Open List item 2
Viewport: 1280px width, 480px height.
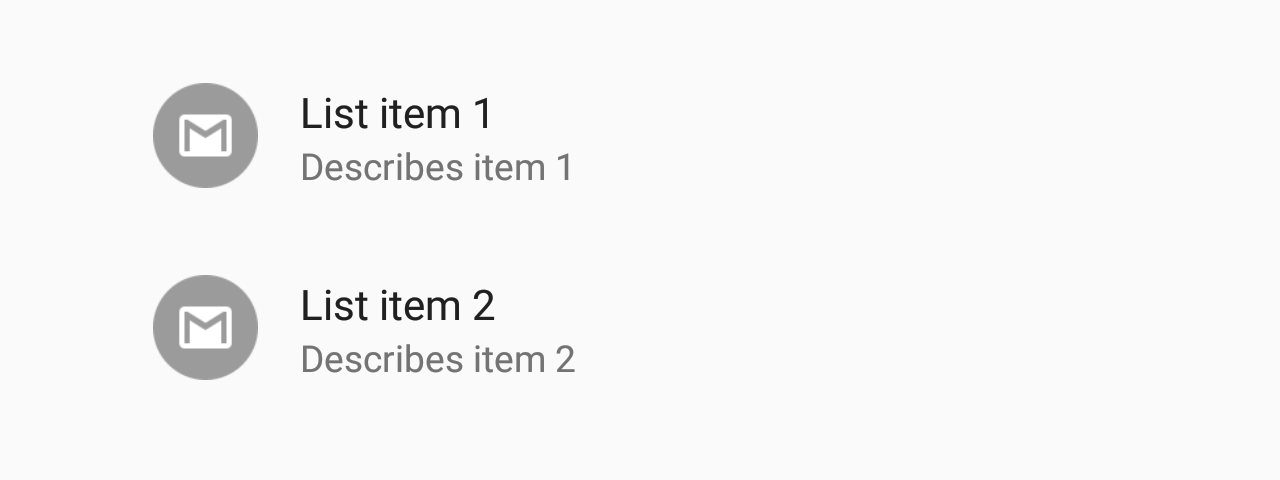click(x=640, y=328)
